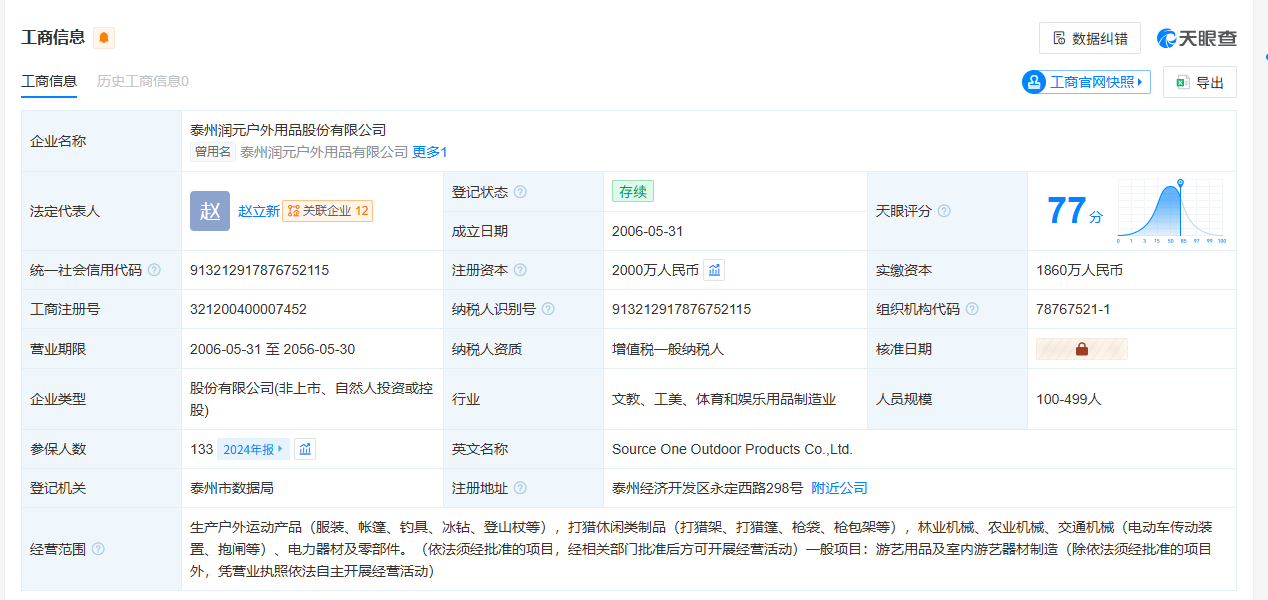
Task: Expand the 工商官网快照 snapshot button
Action: tap(1086, 82)
